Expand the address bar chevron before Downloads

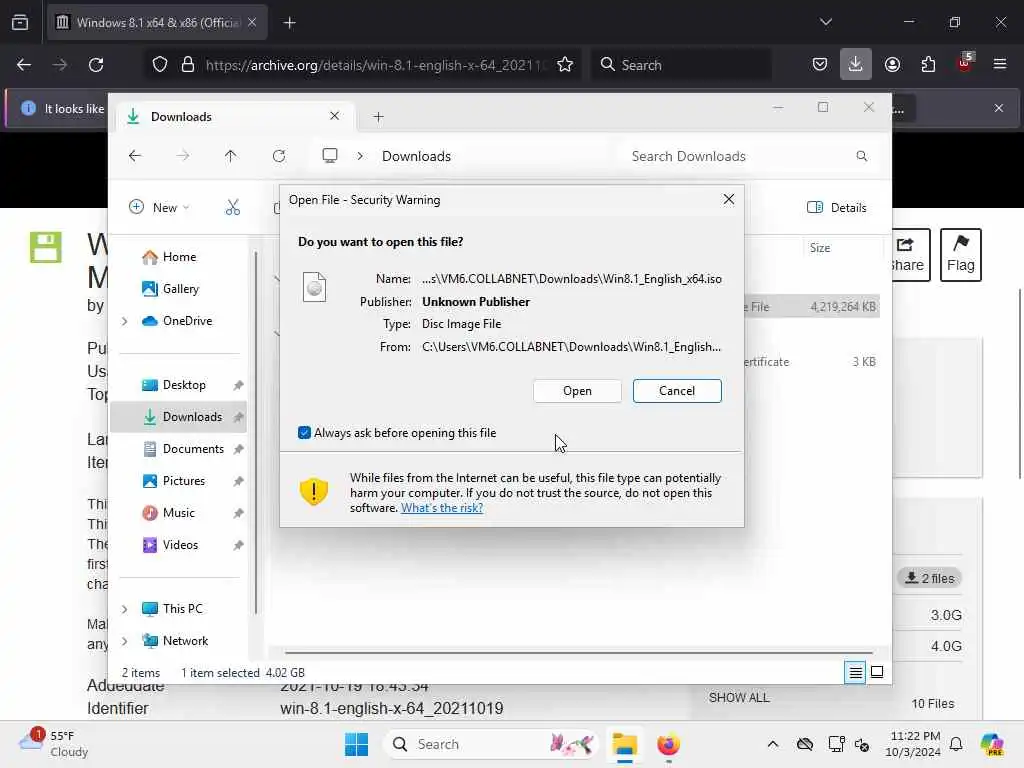point(360,156)
